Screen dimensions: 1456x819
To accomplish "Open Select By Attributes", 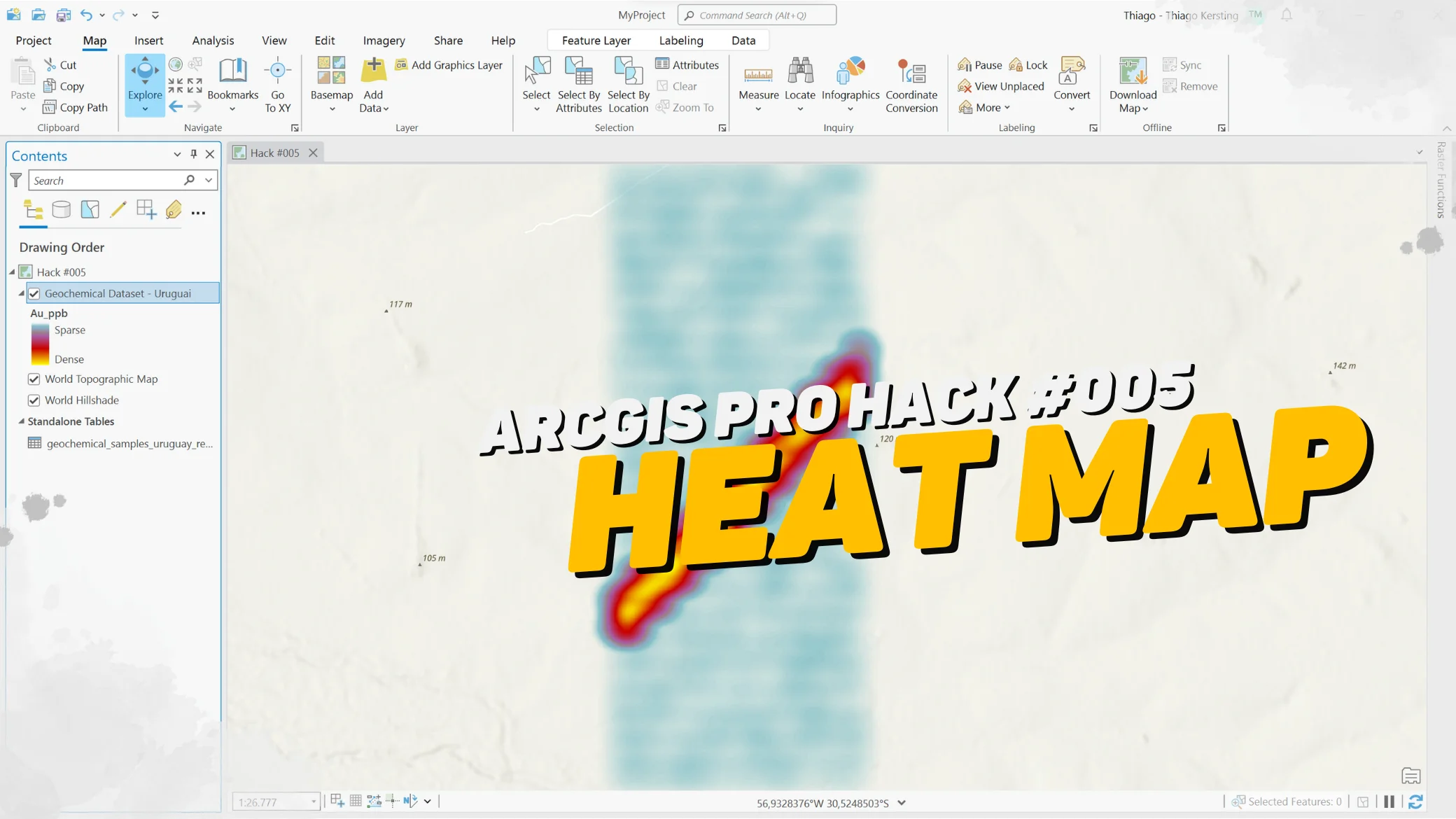I will [x=579, y=84].
